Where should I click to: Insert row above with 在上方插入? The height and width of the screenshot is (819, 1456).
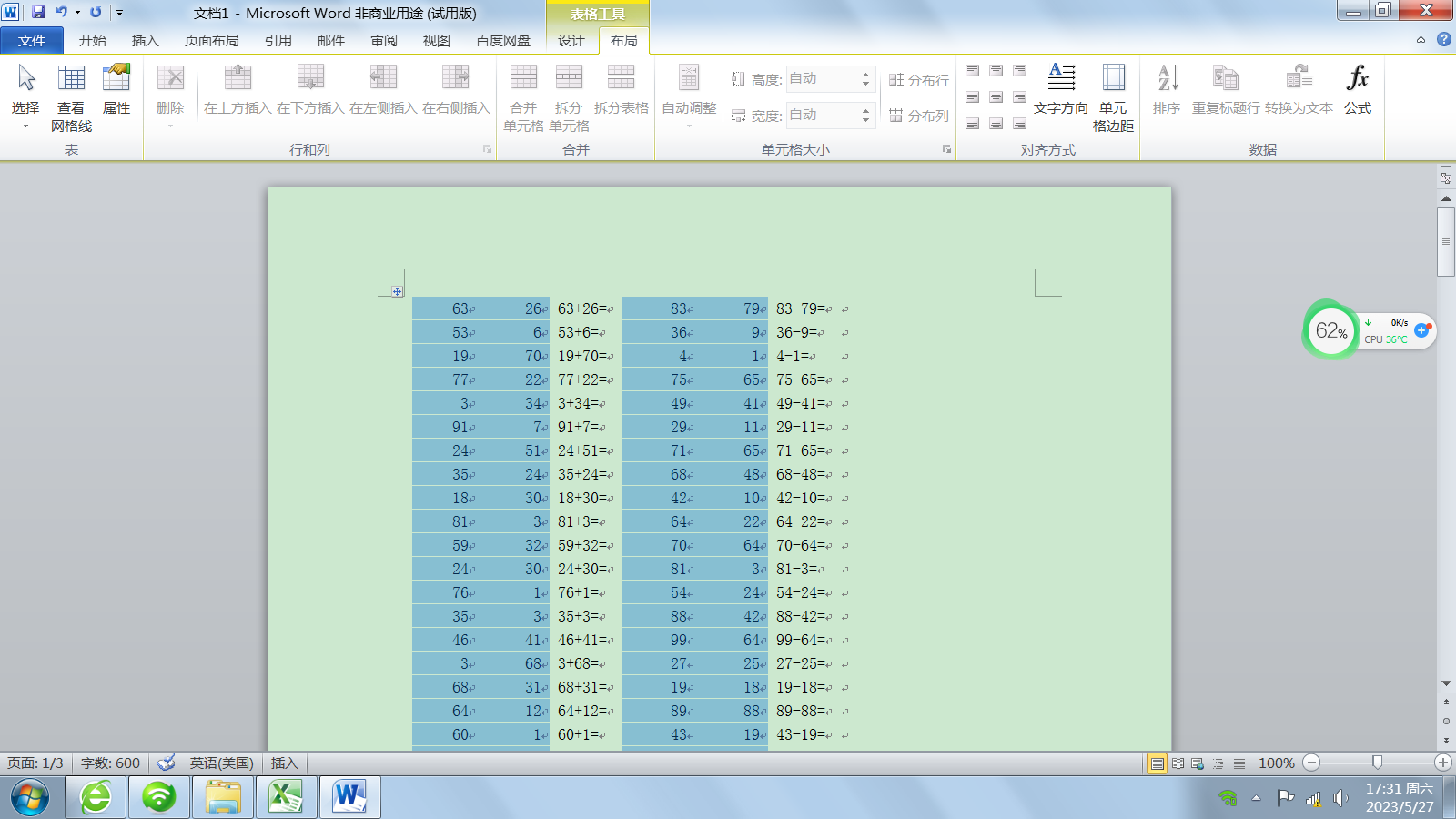(238, 89)
